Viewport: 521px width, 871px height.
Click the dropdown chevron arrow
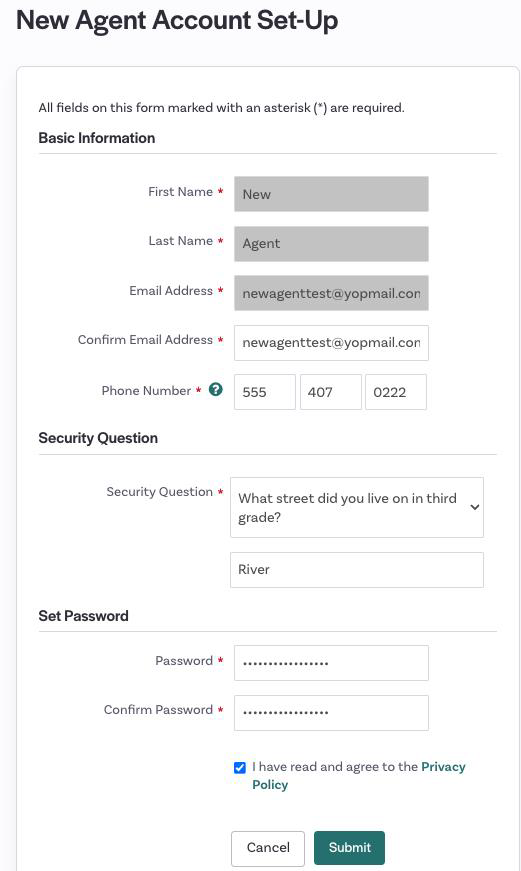474,507
